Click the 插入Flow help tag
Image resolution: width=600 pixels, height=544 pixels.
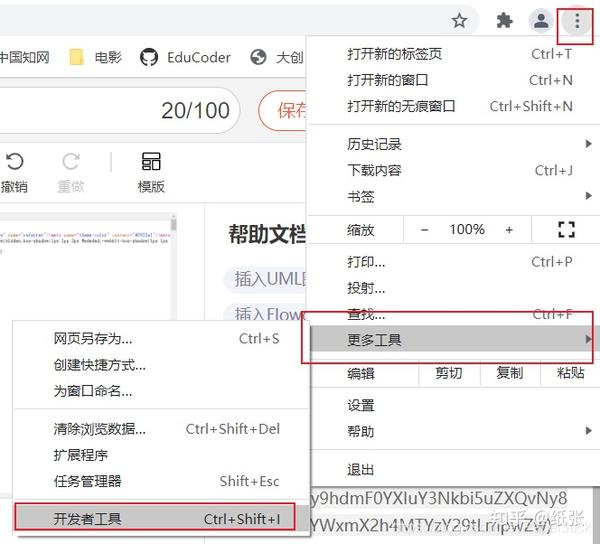pyautogui.click(x=266, y=313)
